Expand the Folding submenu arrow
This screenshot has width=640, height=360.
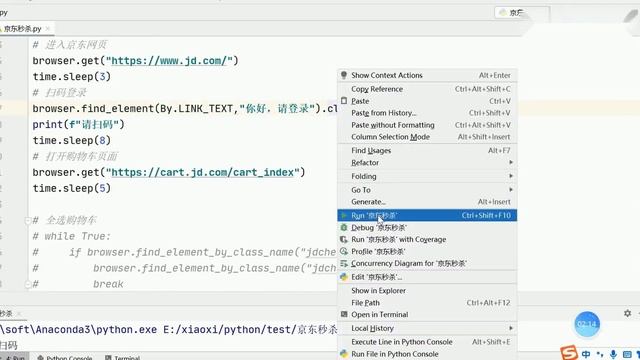(511, 176)
